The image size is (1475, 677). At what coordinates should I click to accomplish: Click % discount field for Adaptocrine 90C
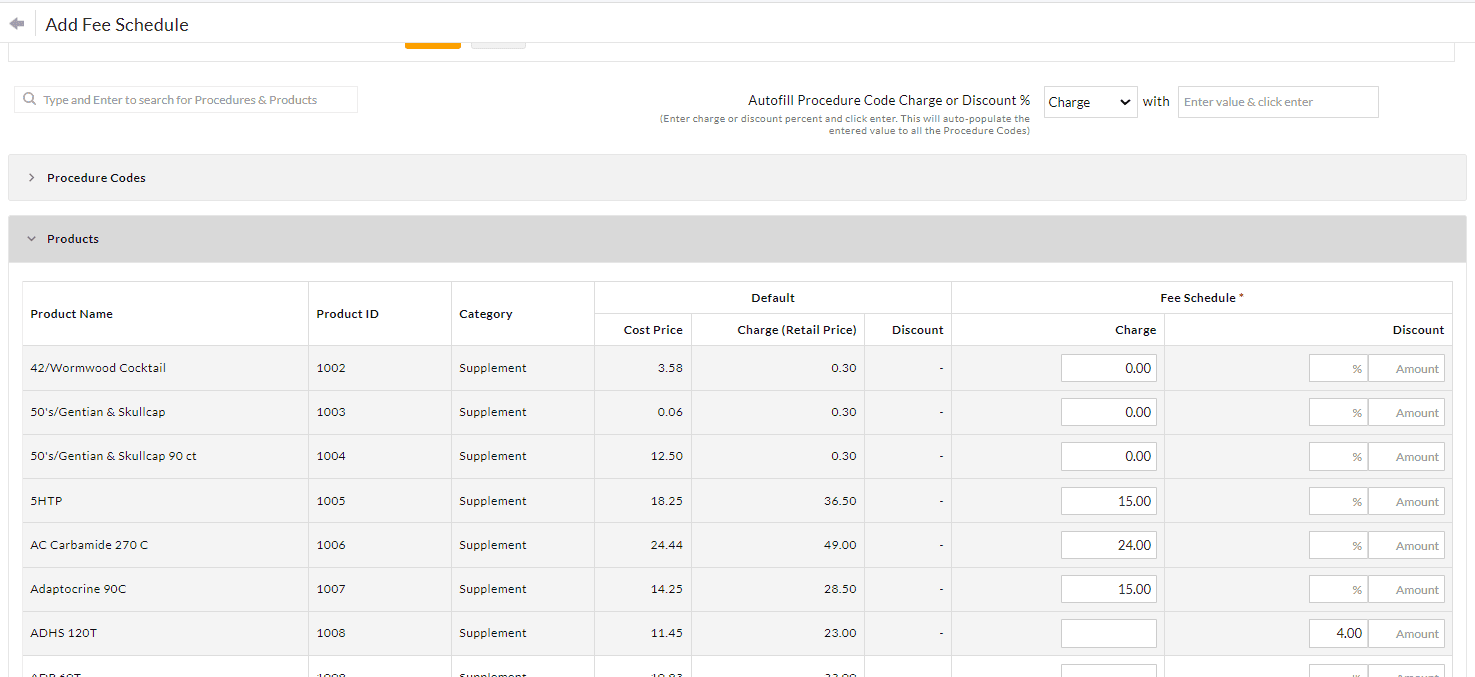(x=1337, y=589)
